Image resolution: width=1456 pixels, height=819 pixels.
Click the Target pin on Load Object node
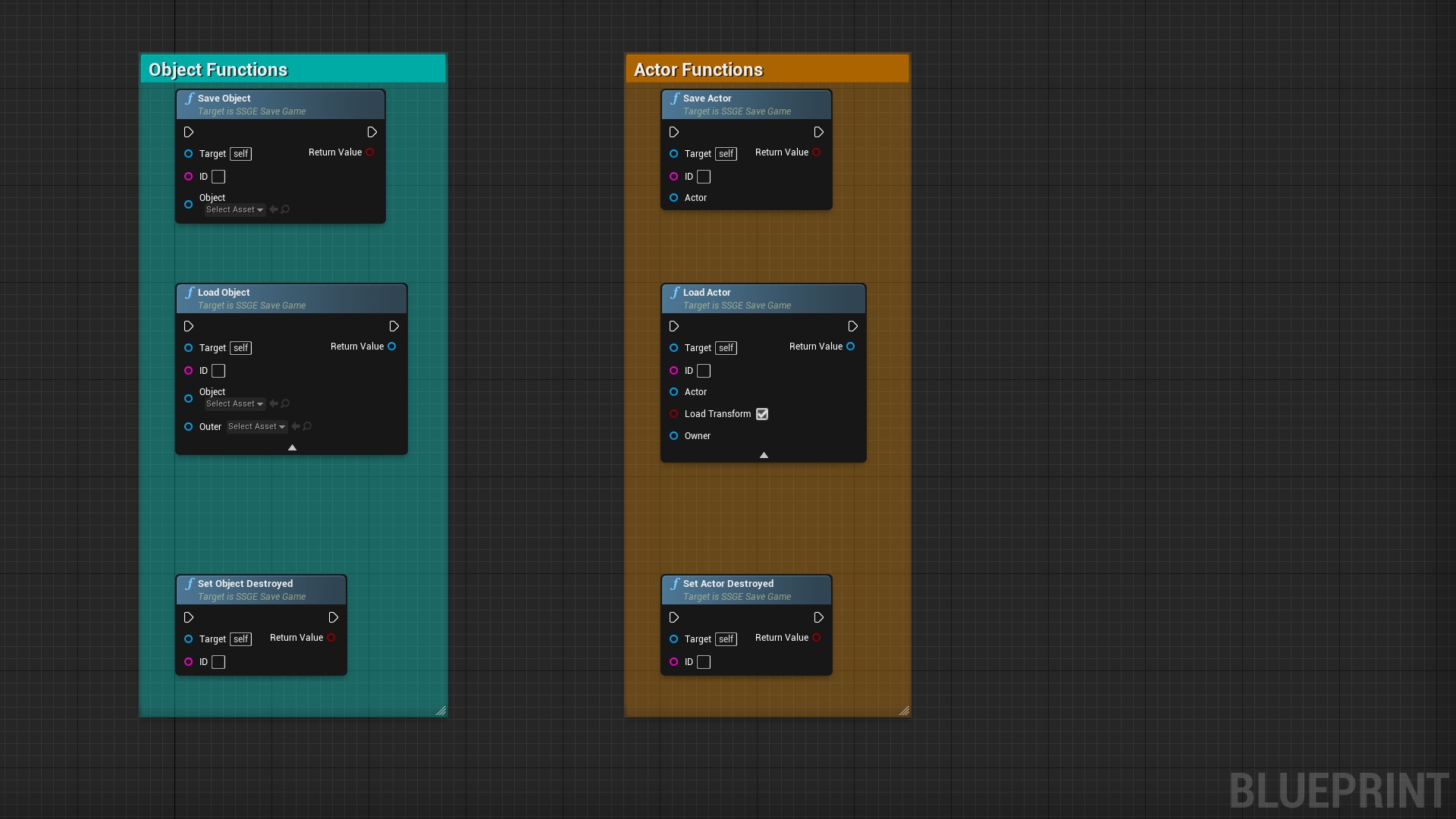click(x=189, y=348)
